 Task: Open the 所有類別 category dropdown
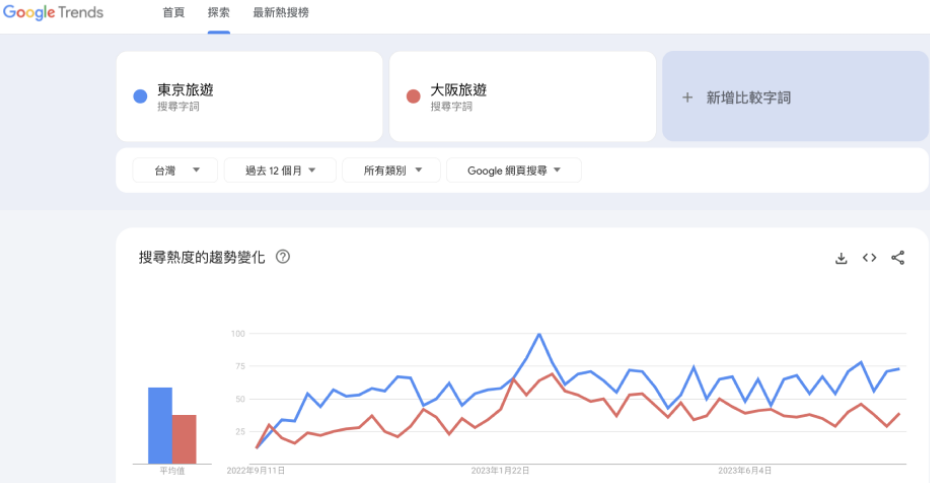click(x=391, y=170)
